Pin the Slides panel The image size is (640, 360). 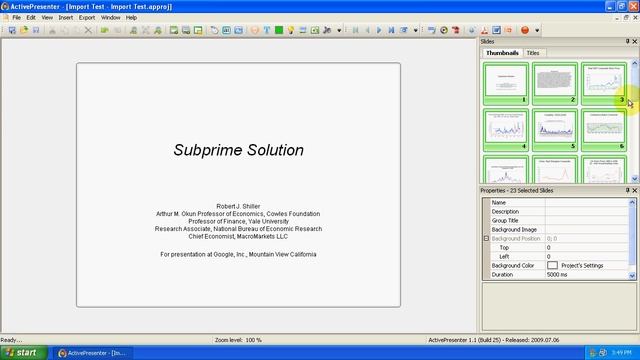point(627,42)
